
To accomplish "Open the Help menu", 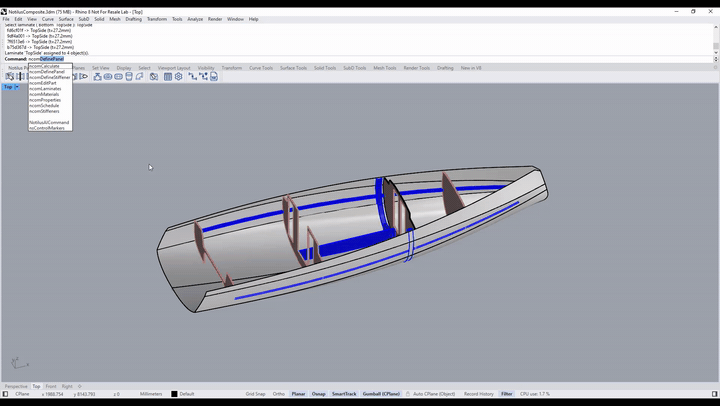I will 253,19.
